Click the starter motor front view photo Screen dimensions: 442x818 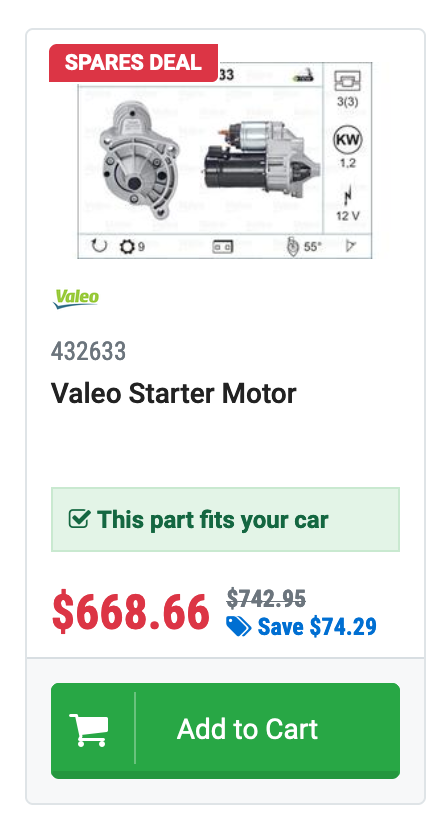(x=140, y=159)
